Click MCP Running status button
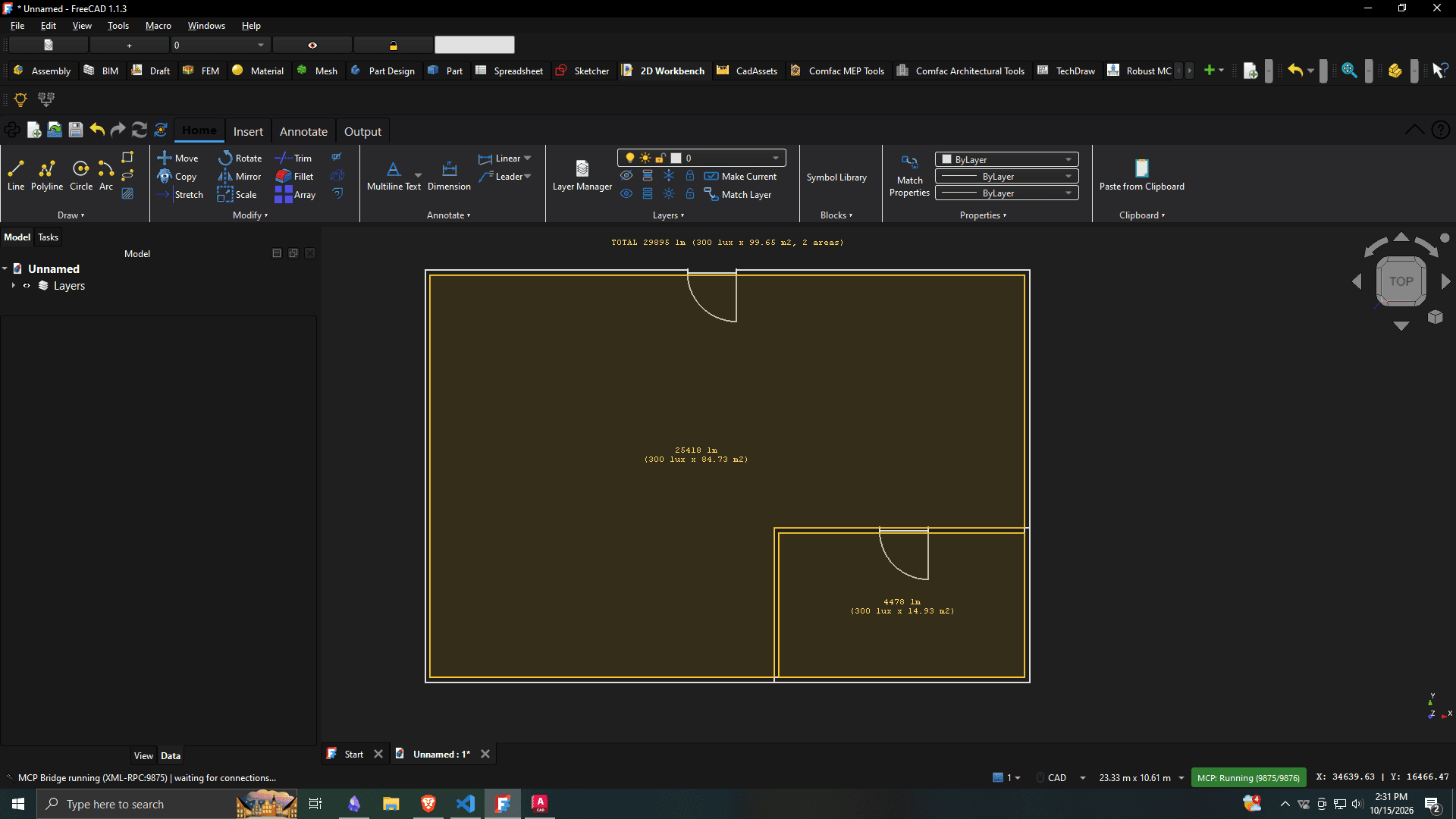Viewport: 1456px width, 819px height. point(1248,777)
